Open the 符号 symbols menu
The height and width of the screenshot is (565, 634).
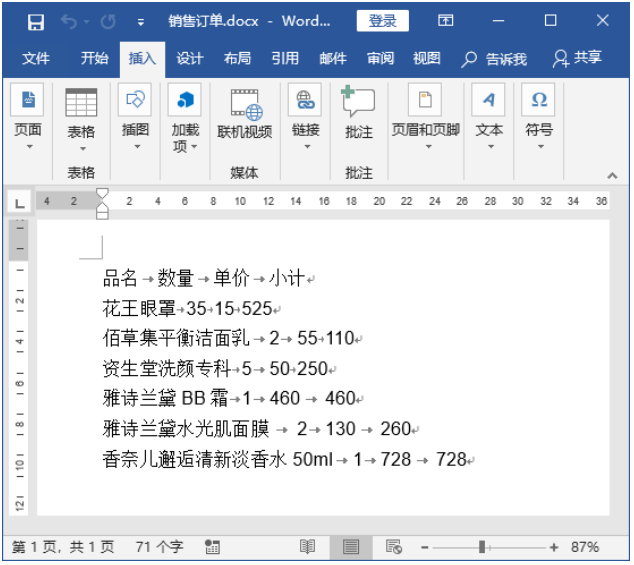tap(539, 116)
